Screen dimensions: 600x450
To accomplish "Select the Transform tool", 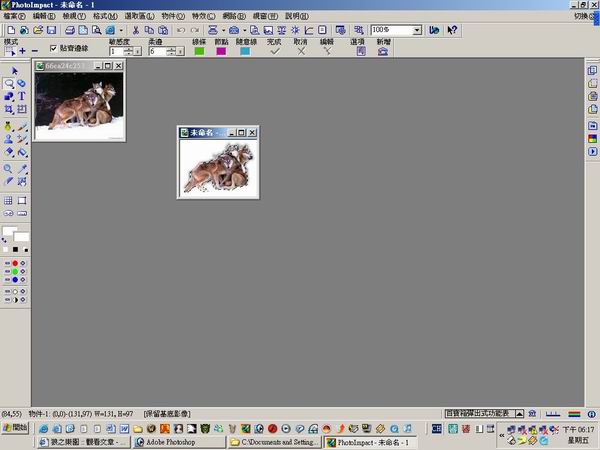I will [x=22, y=109].
